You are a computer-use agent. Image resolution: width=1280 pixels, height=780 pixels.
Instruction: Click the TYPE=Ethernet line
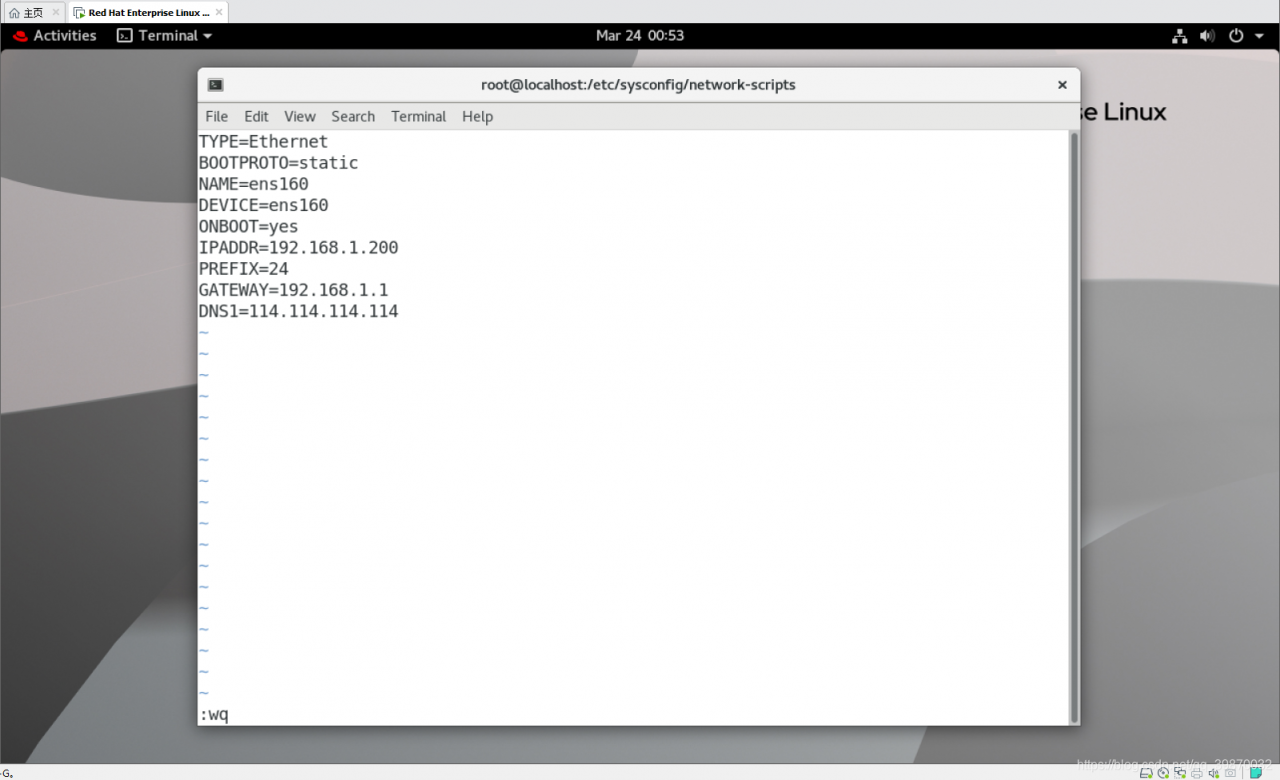(x=264, y=142)
